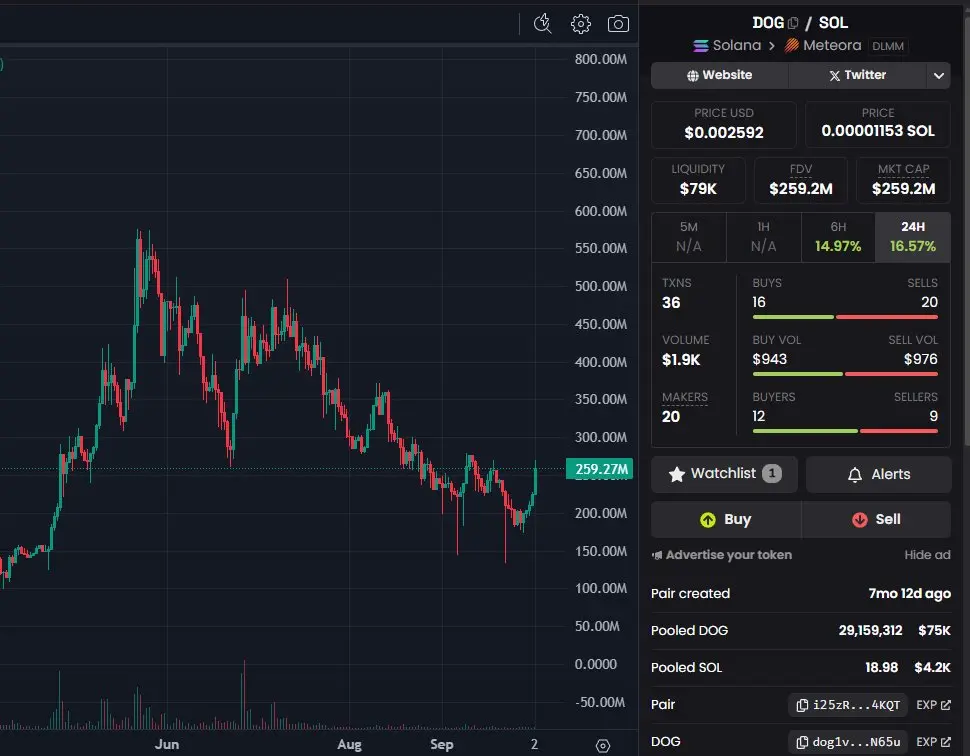
Task: Click buys versus sells ratio bar
Action: (x=845, y=317)
